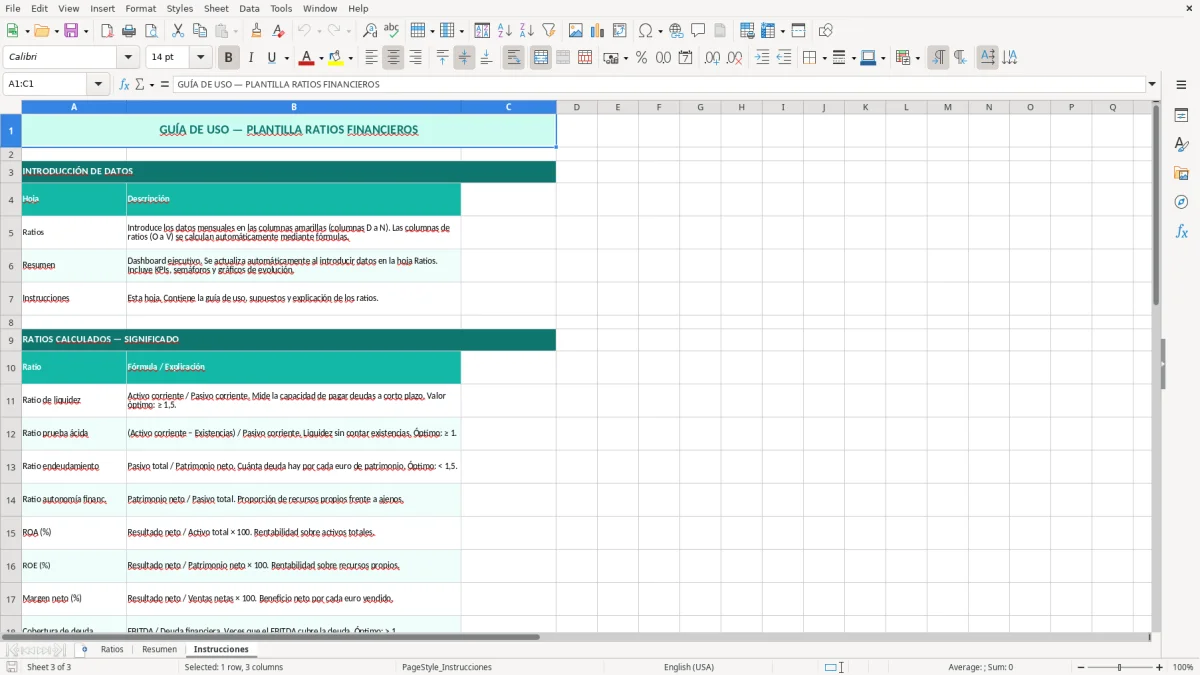Viewport: 1200px width, 675px height.
Task: Toggle wrap text
Action: [x=514, y=58]
